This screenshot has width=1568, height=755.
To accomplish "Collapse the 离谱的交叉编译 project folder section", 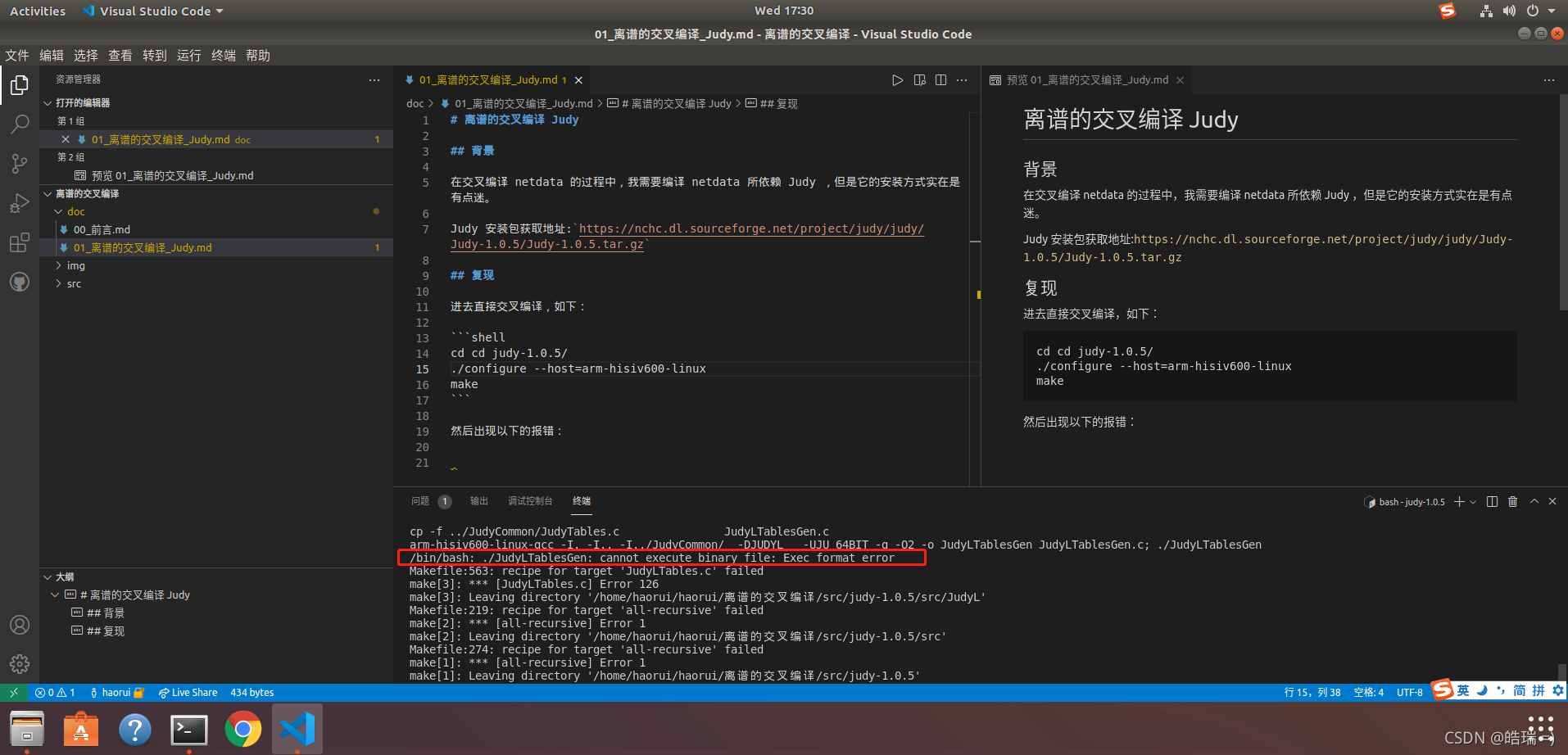I will click(216, 194).
